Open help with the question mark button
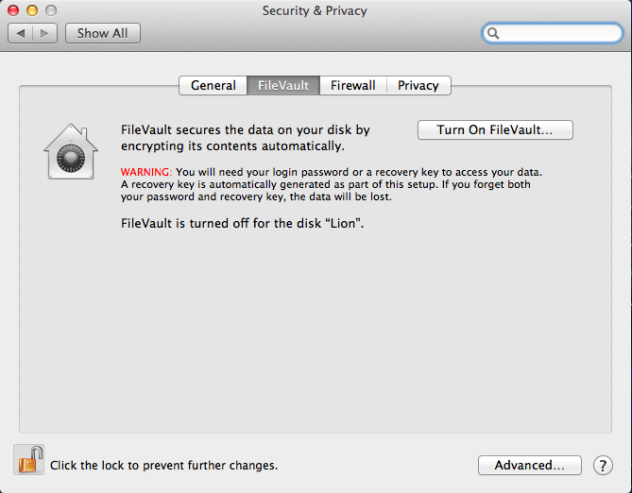 [x=603, y=466]
